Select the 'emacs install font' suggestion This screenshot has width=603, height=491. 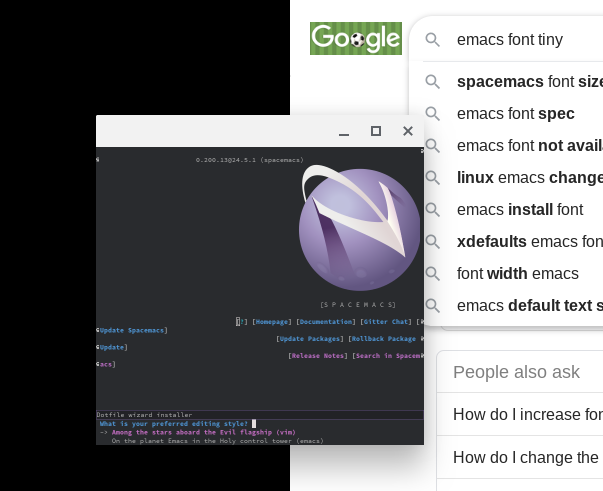(513, 210)
